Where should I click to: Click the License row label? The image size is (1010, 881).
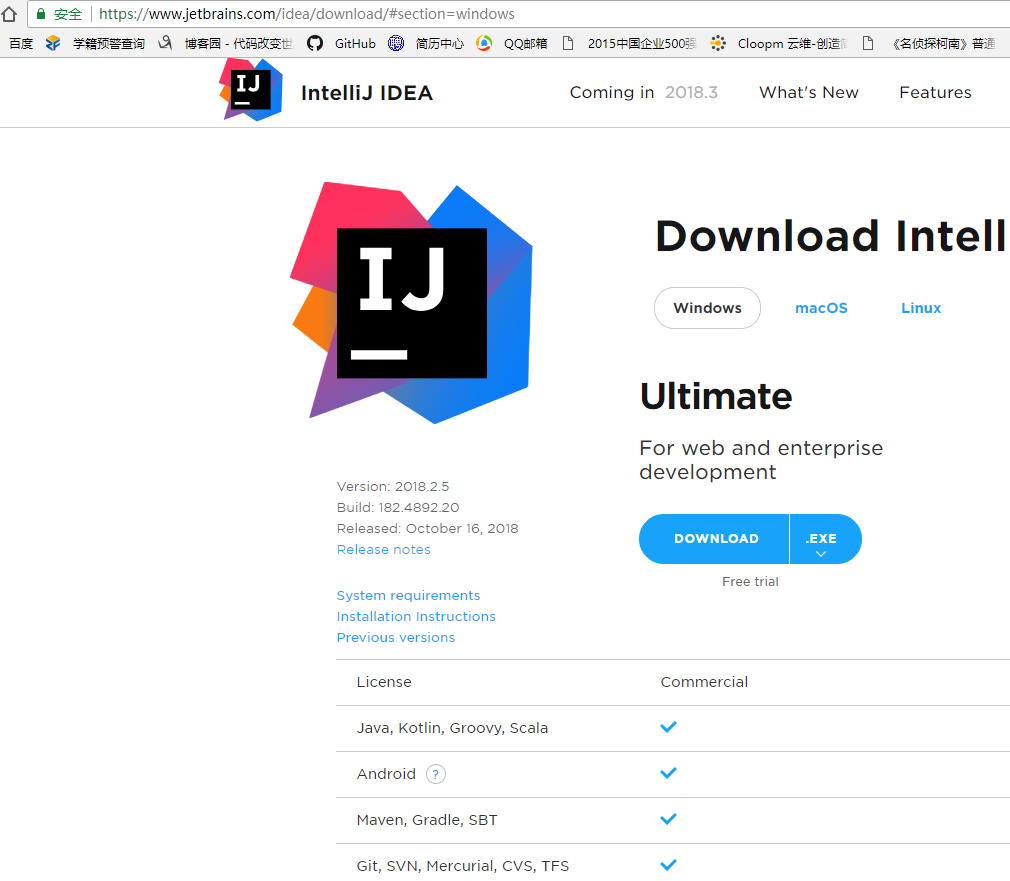[384, 682]
